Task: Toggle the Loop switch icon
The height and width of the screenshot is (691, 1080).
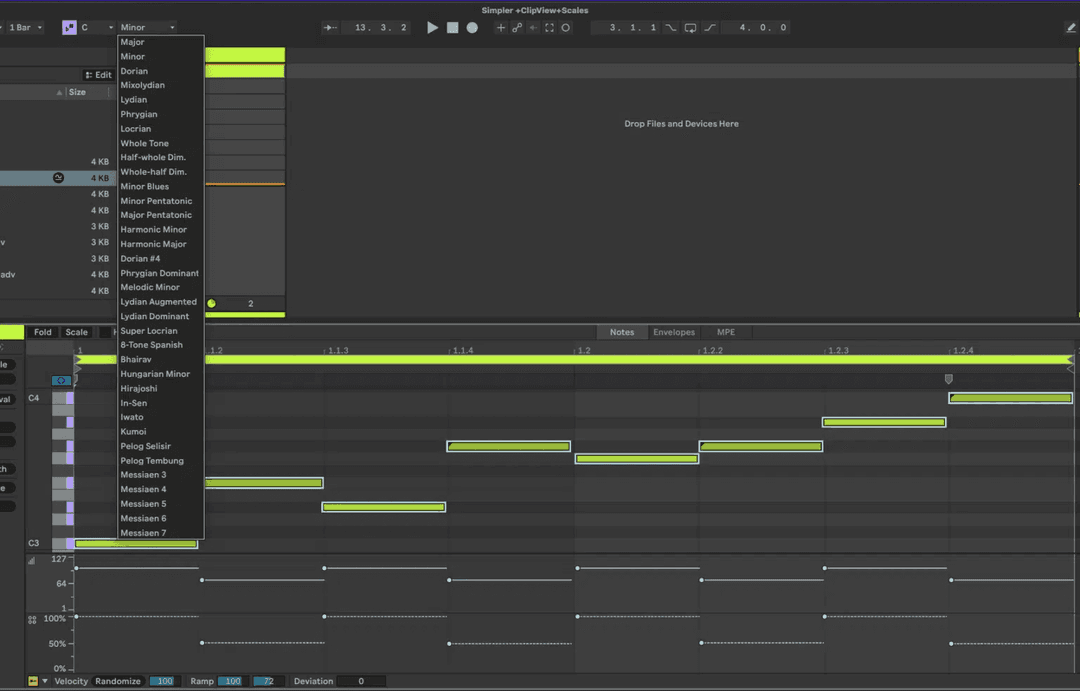Action: click(690, 28)
